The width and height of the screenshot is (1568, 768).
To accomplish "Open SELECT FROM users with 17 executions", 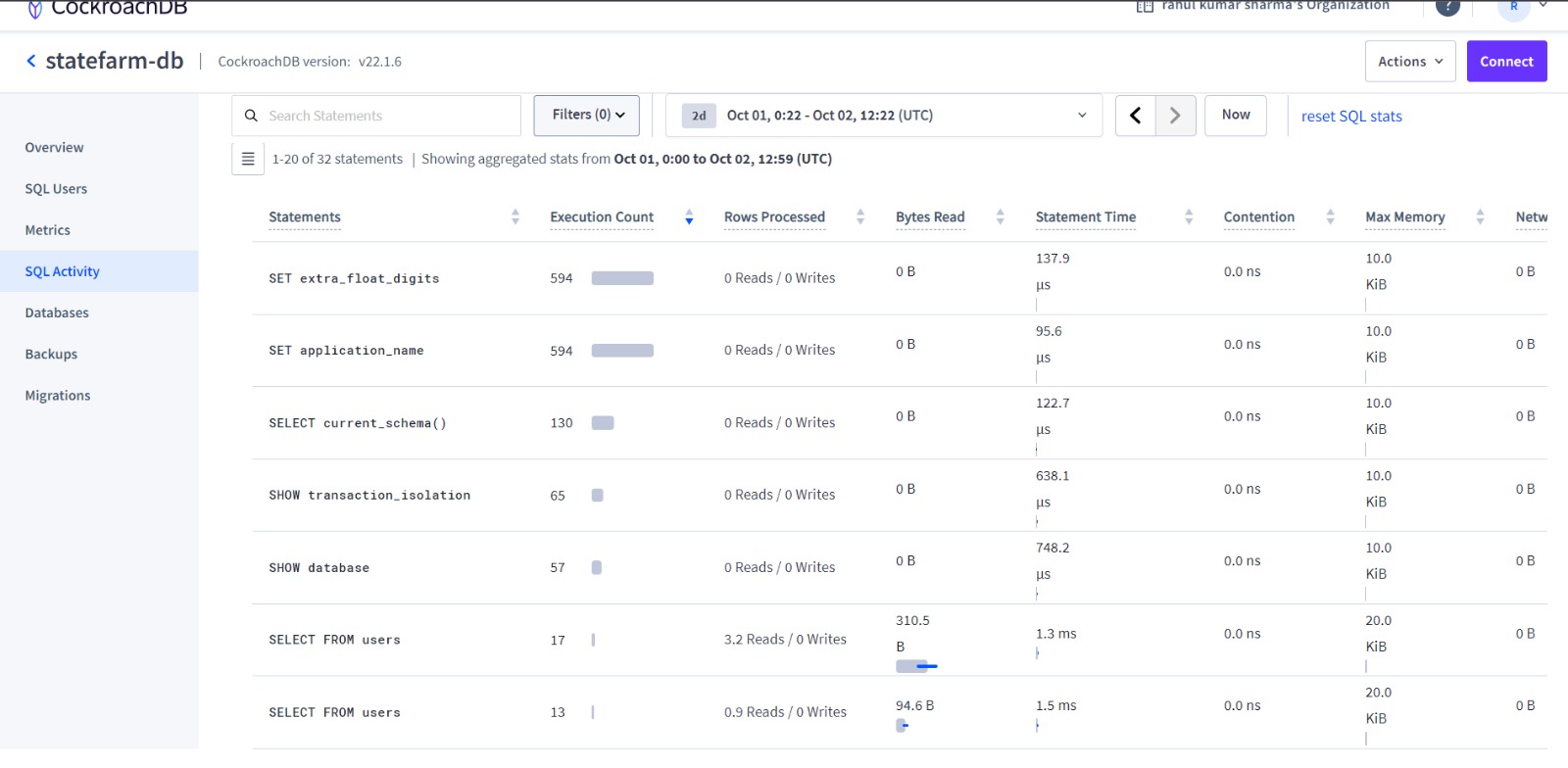I will click(334, 641).
